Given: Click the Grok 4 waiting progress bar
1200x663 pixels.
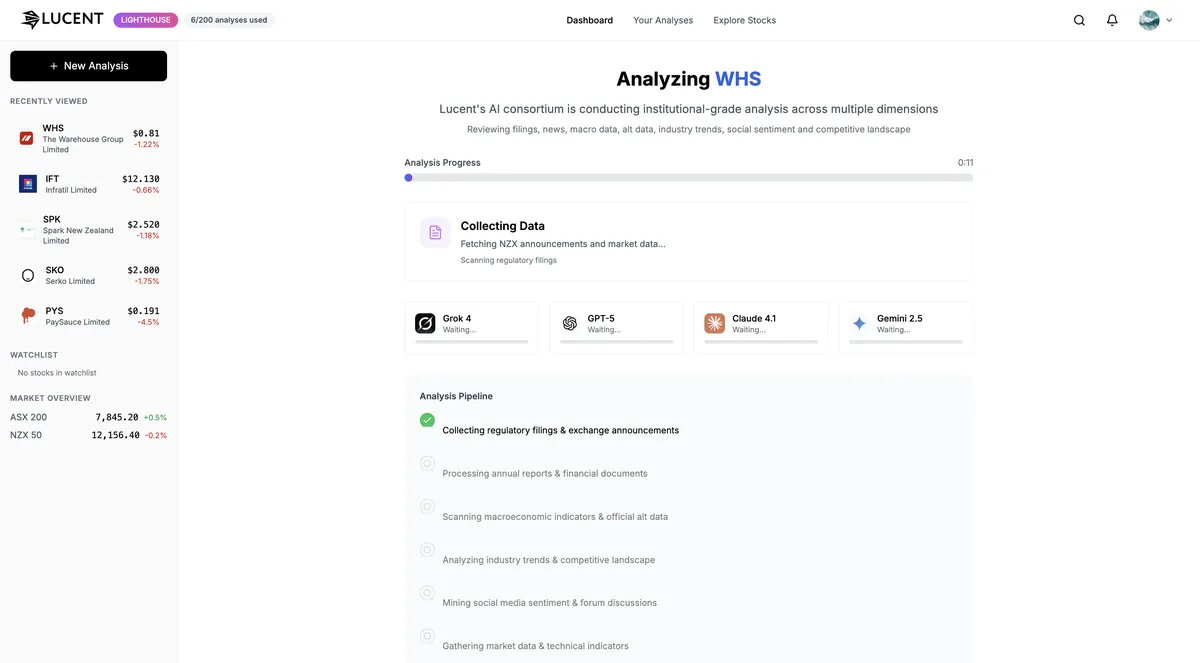Looking at the screenshot, I should (x=472, y=342).
